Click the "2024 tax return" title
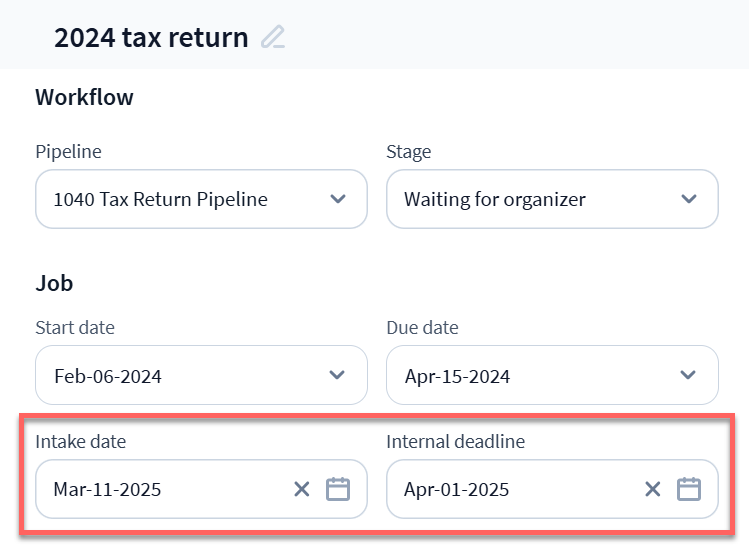The height and width of the screenshot is (545, 749). click(x=151, y=38)
